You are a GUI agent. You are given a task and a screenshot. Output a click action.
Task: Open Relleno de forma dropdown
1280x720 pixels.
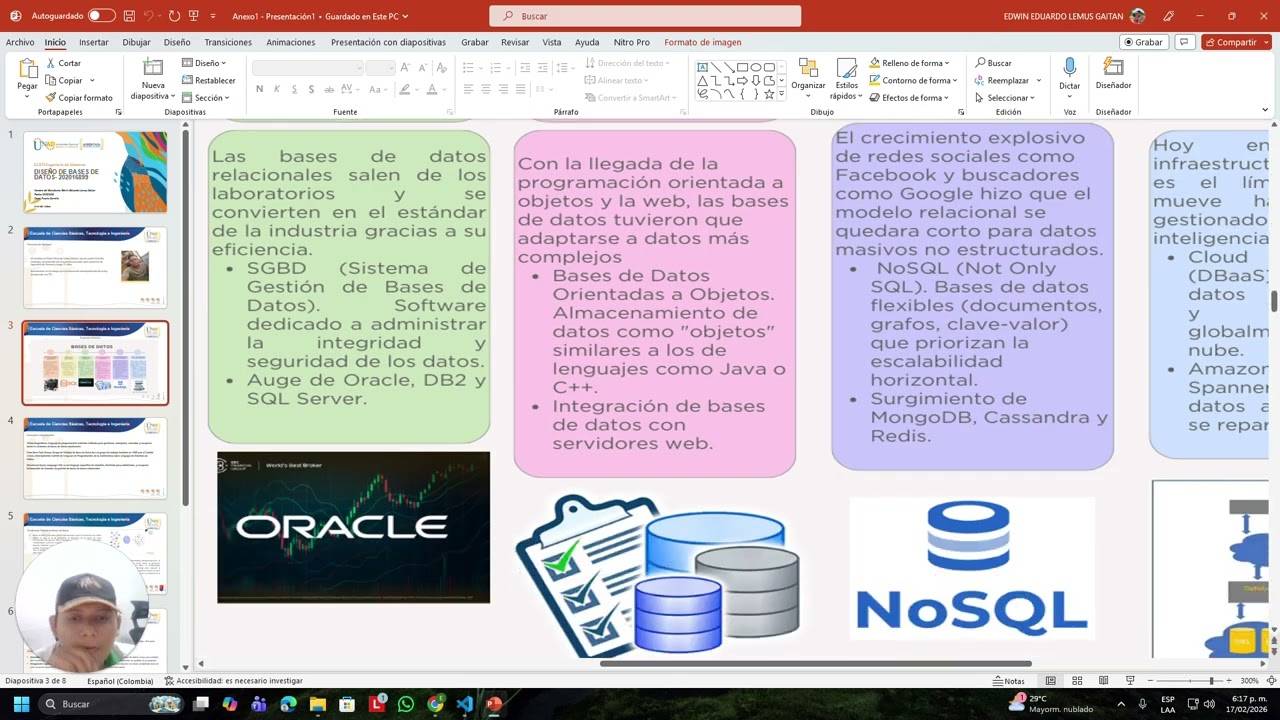click(x=909, y=63)
